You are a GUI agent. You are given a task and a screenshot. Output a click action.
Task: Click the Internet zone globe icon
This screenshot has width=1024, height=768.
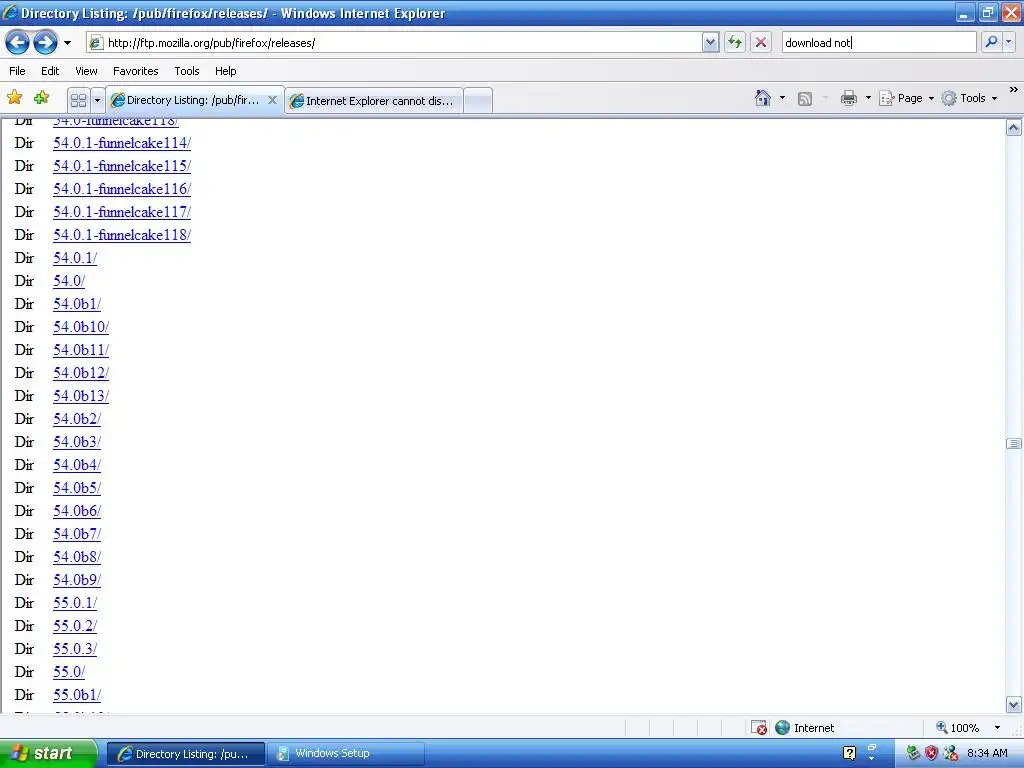pyautogui.click(x=782, y=728)
